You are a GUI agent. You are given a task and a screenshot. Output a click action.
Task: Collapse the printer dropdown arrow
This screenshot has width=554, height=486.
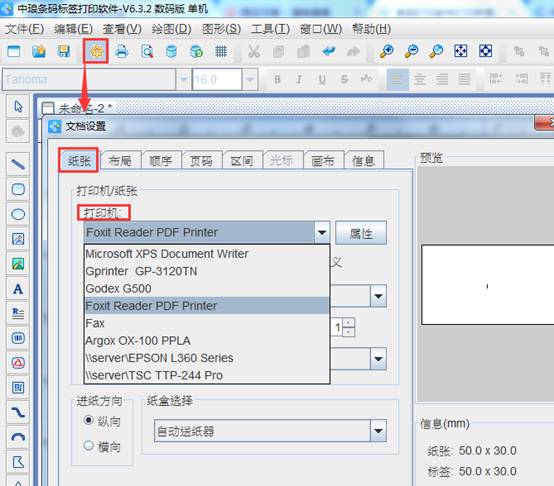[x=322, y=232]
